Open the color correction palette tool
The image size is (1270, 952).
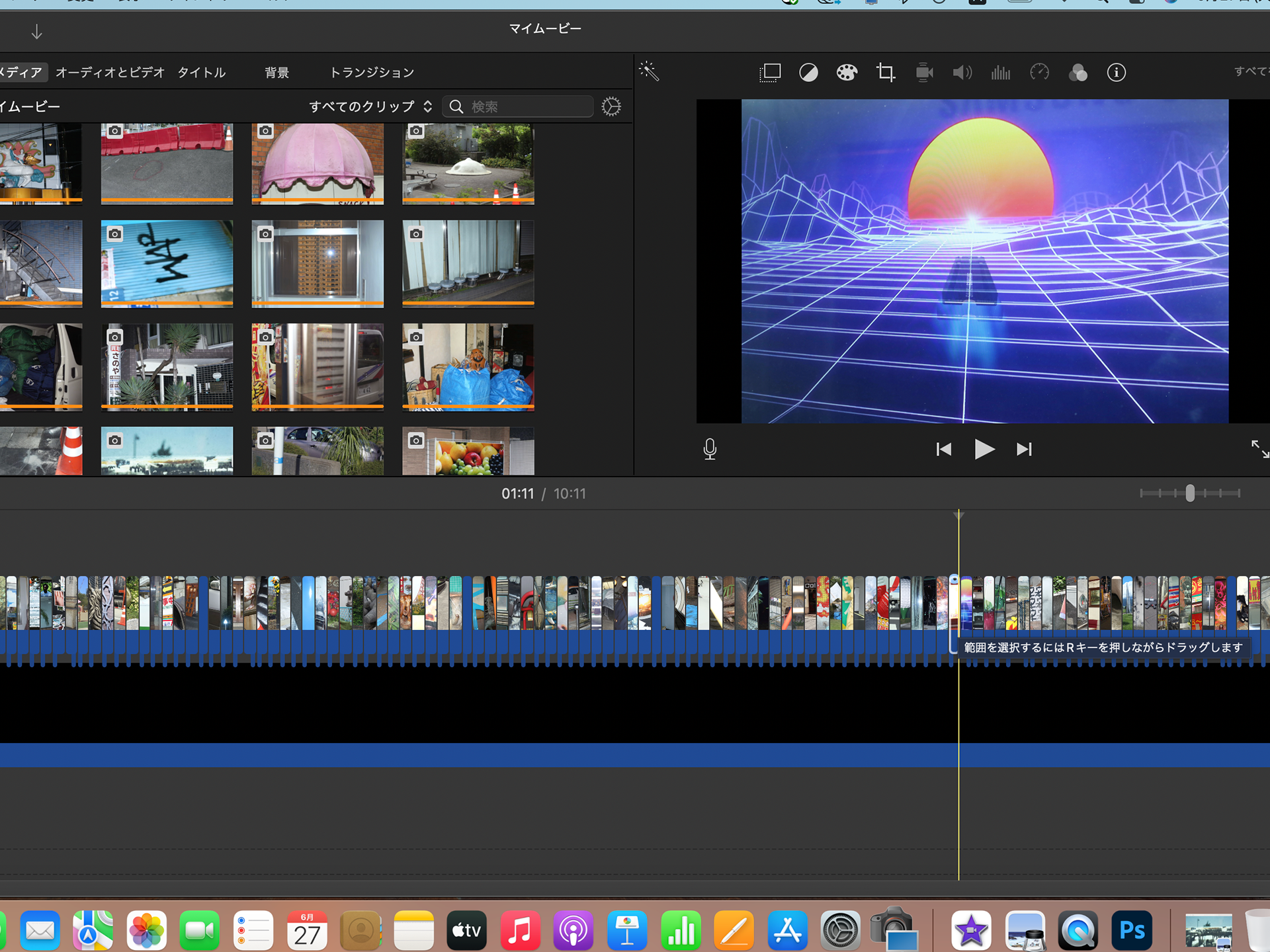pos(847,73)
